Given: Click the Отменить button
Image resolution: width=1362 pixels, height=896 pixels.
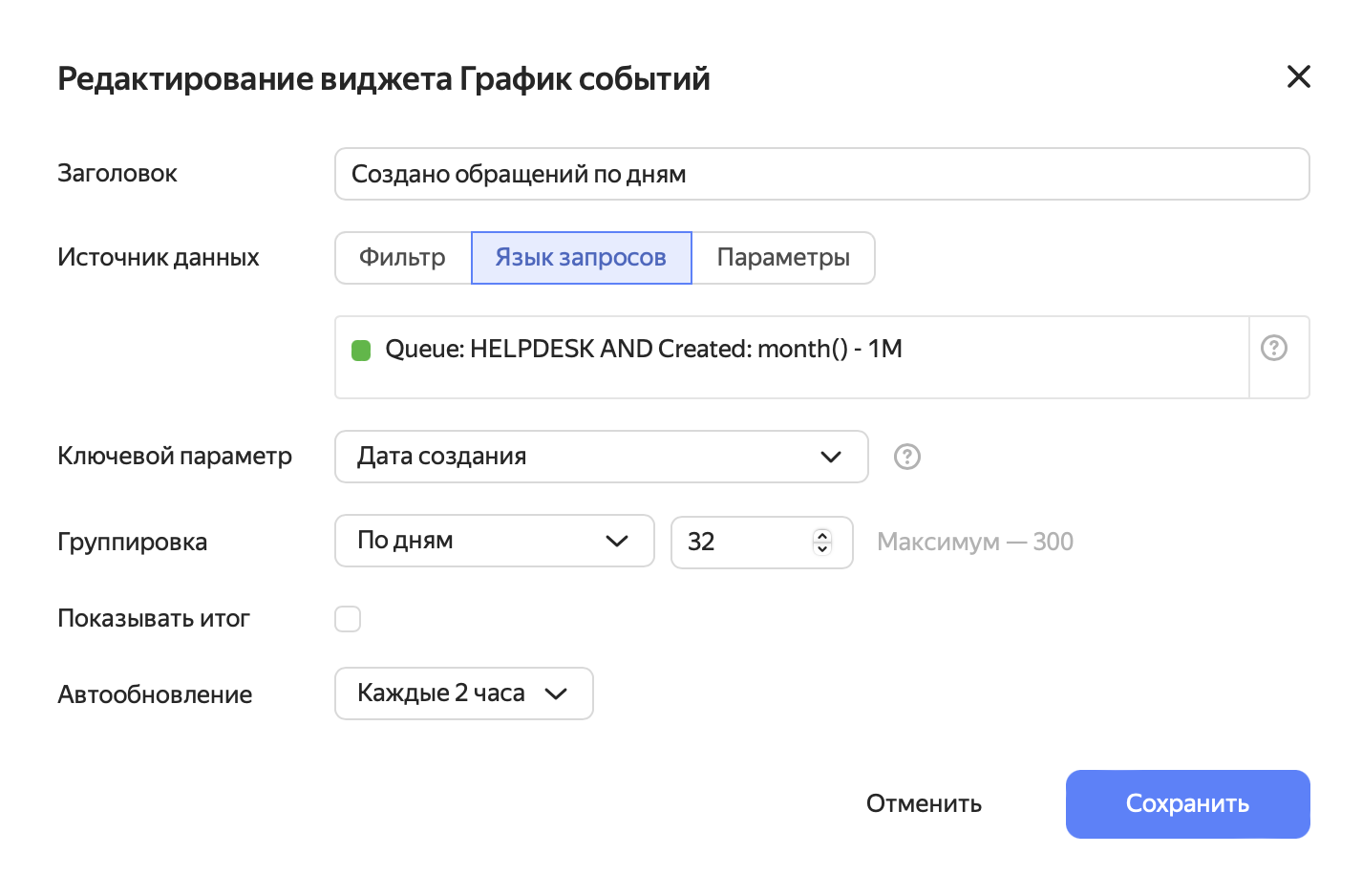Looking at the screenshot, I should 924,803.
